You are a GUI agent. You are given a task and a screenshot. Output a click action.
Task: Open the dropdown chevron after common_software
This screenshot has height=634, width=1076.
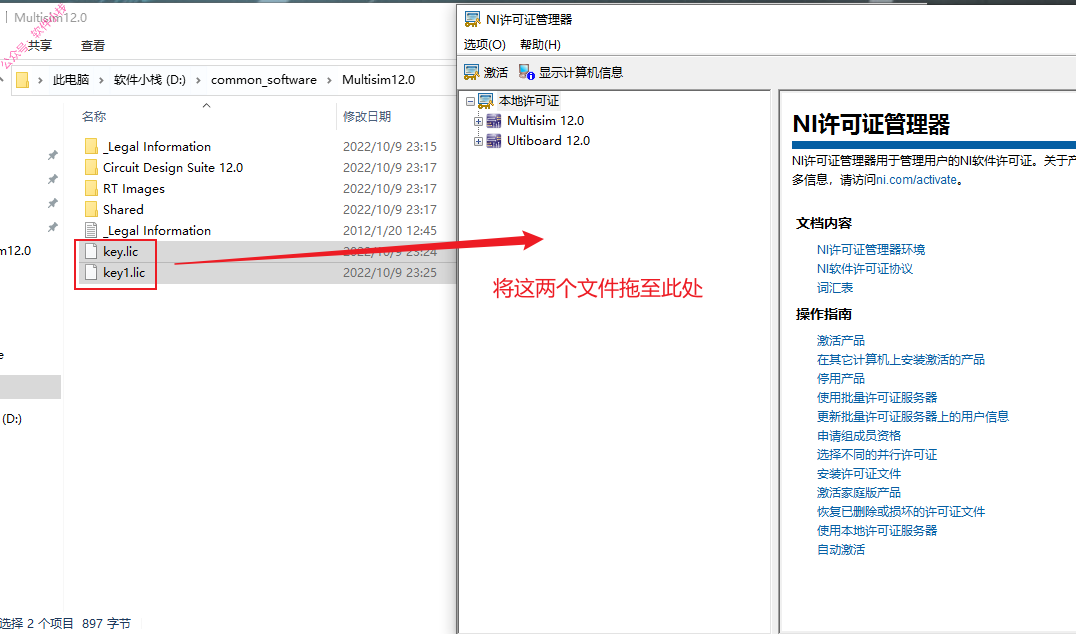pos(329,80)
